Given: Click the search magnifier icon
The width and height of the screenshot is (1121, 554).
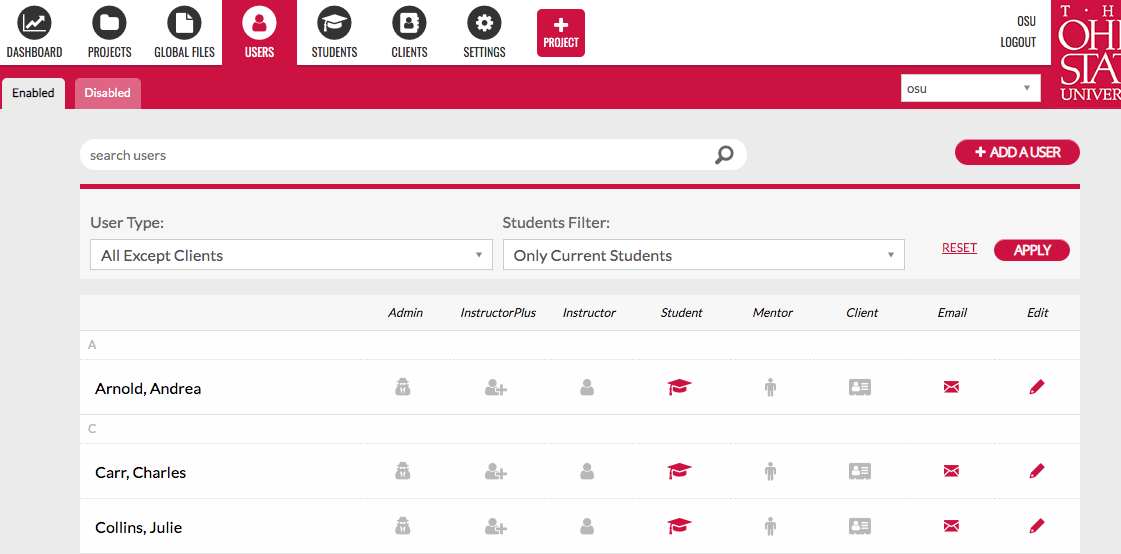Looking at the screenshot, I should pos(724,155).
